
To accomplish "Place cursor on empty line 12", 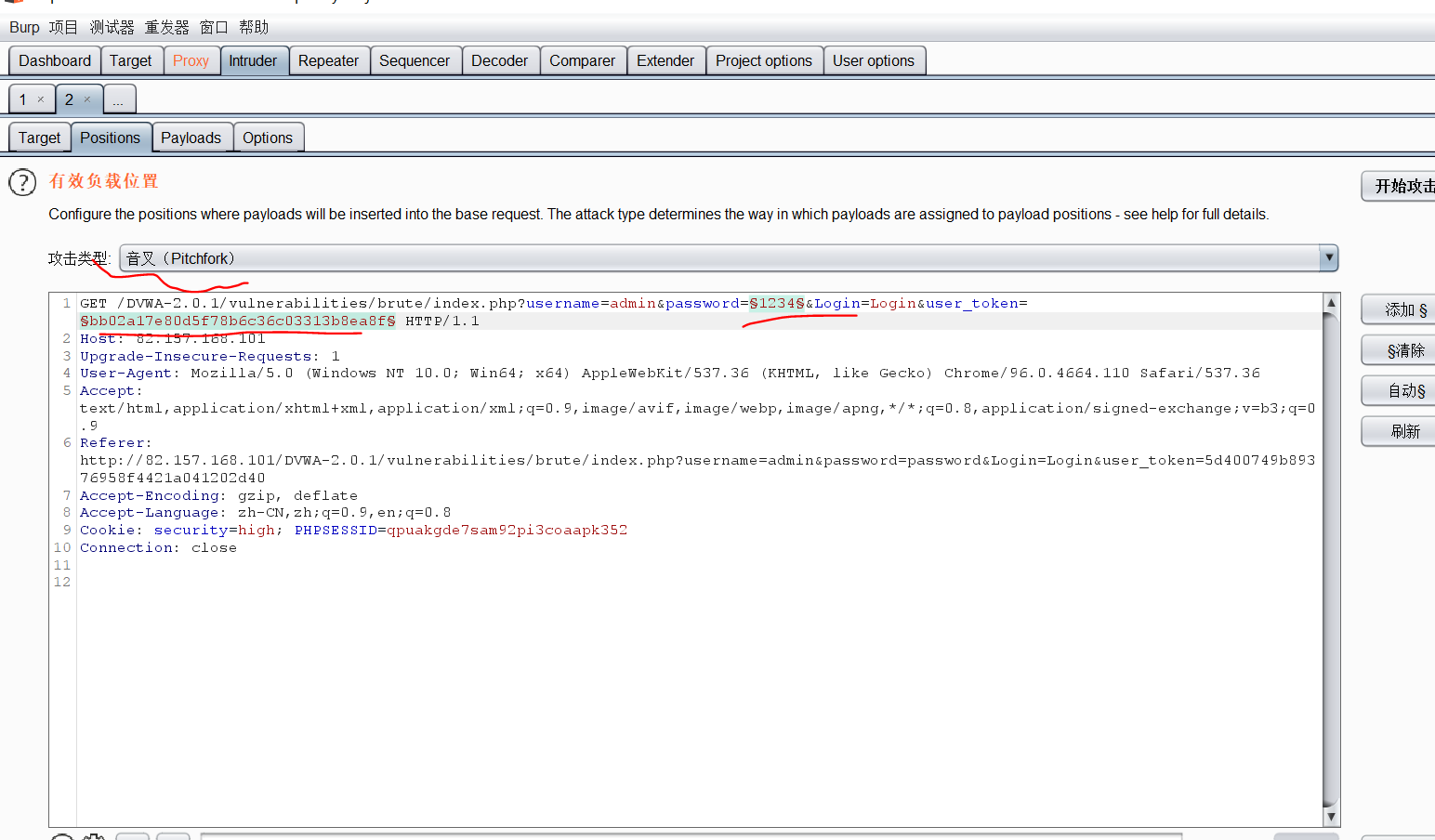I will (697, 582).
